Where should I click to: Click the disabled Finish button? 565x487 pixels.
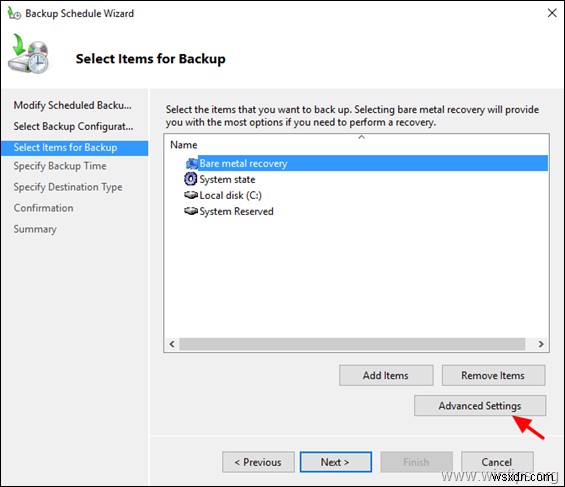417,462
